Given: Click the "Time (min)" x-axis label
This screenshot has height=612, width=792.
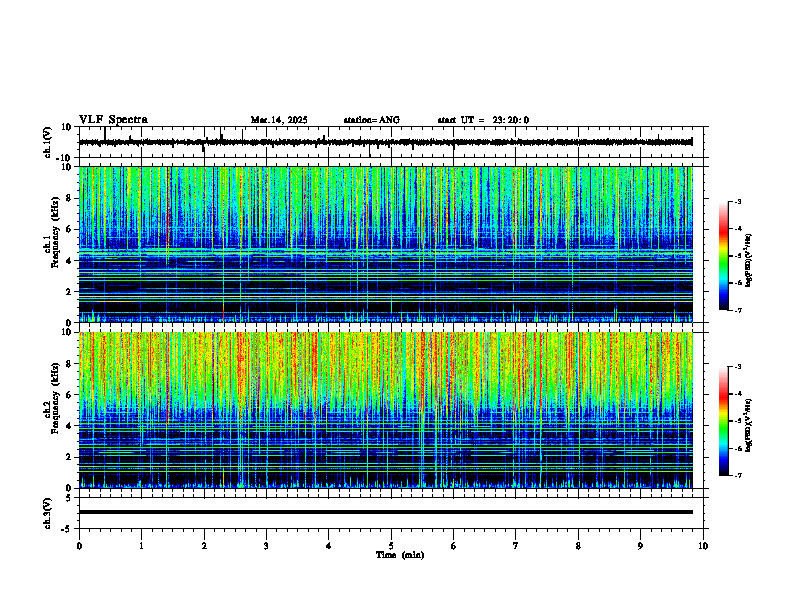Looking at the screenshot, I should click(x=400, y=555).
